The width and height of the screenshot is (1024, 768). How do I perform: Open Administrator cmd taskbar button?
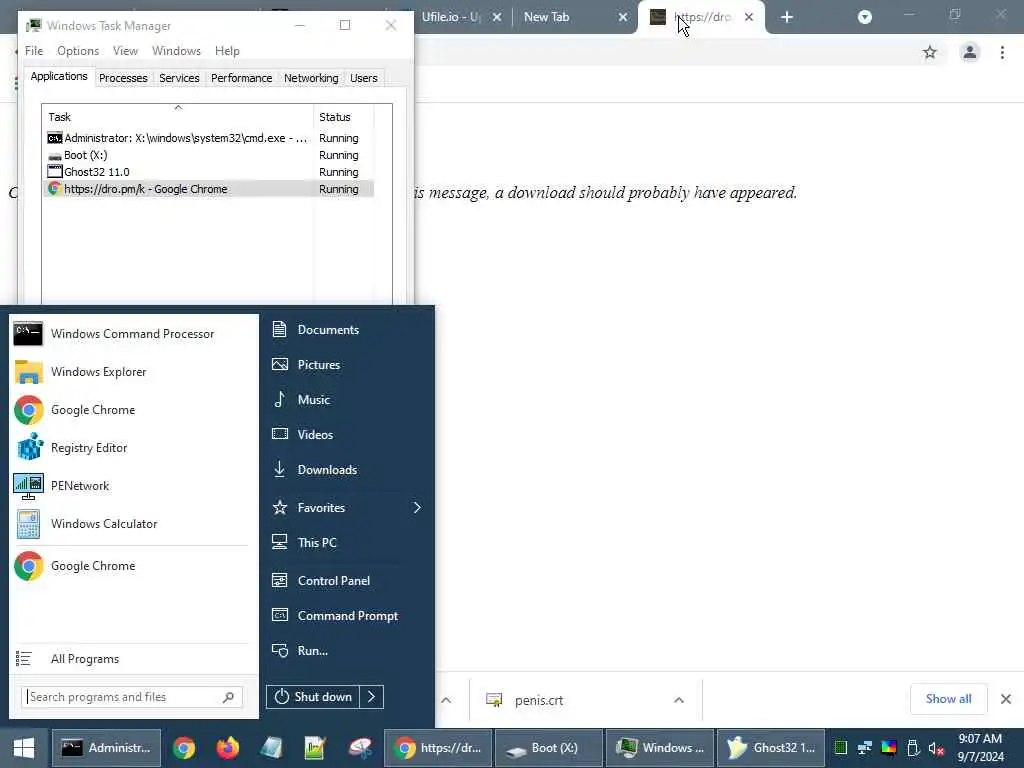click(x=106, y=748)
